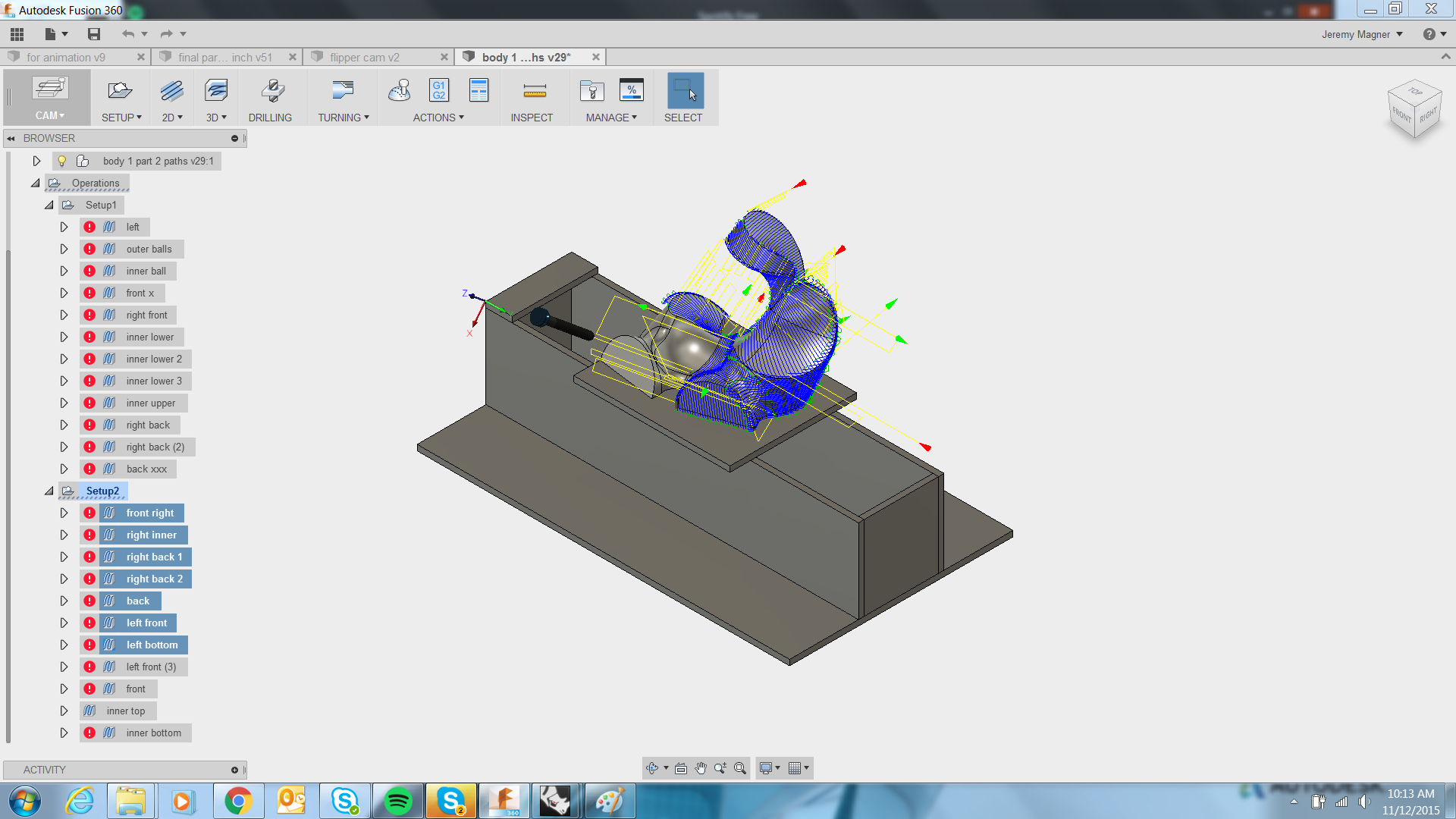Open the Help question mark menu

pyautogui.click(x=1435, y=34)
